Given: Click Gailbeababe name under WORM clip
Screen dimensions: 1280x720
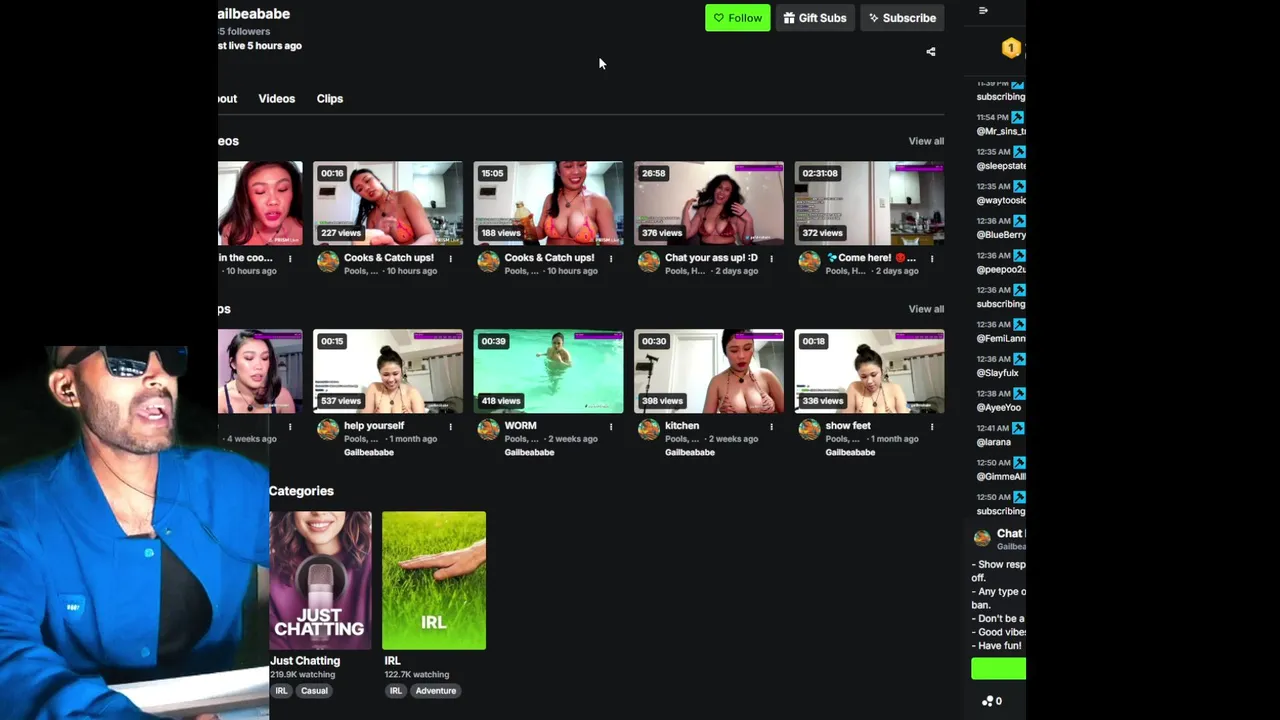Looking at the screenshot, I should click(529, 453).
